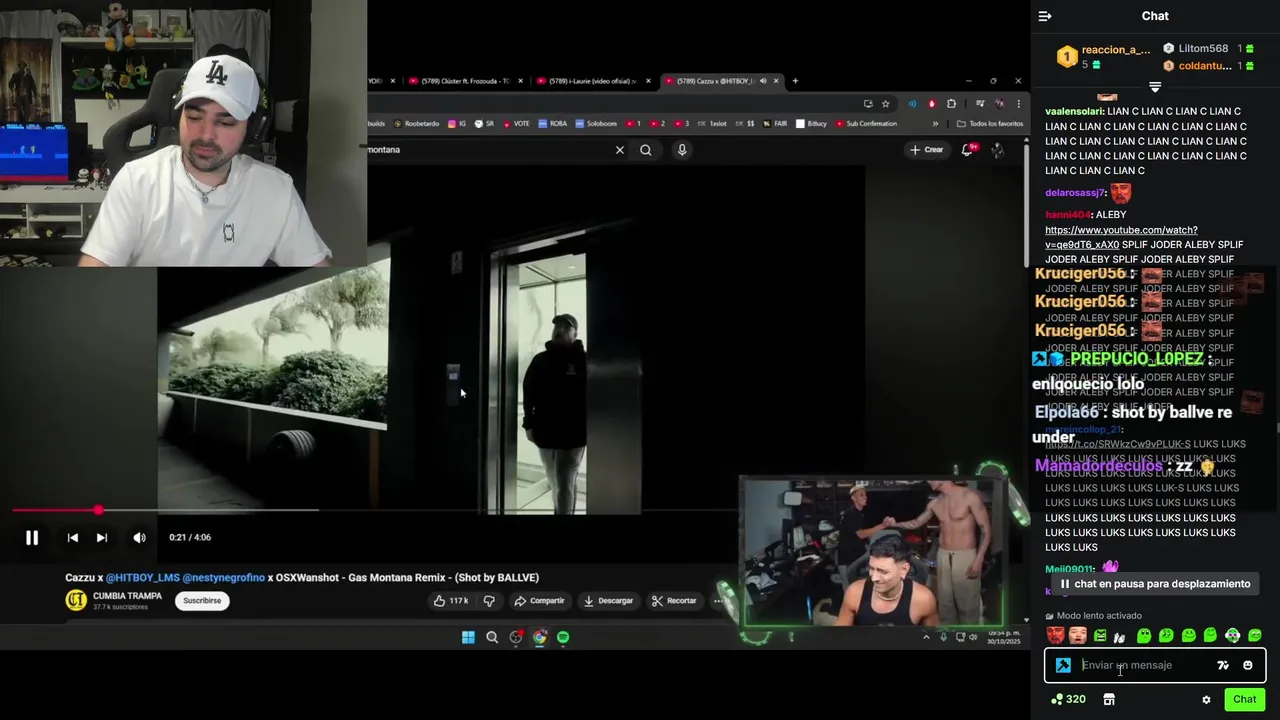Skip to the next video

101,538
